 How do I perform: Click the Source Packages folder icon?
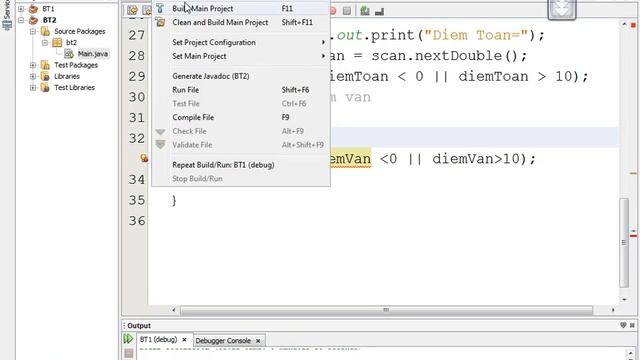click(x=45, y=31)
